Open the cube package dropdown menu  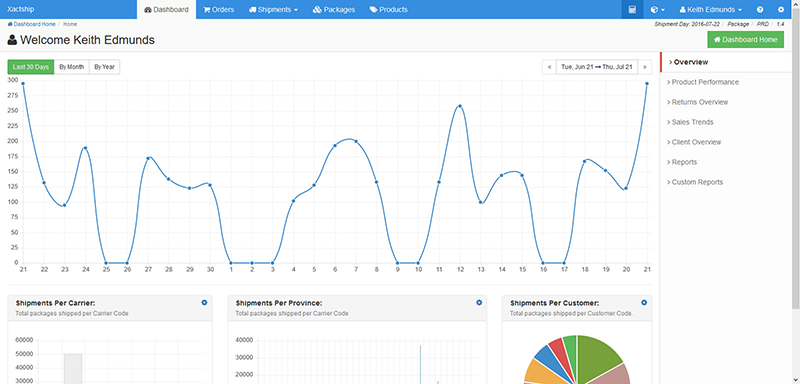click(658, 10)
